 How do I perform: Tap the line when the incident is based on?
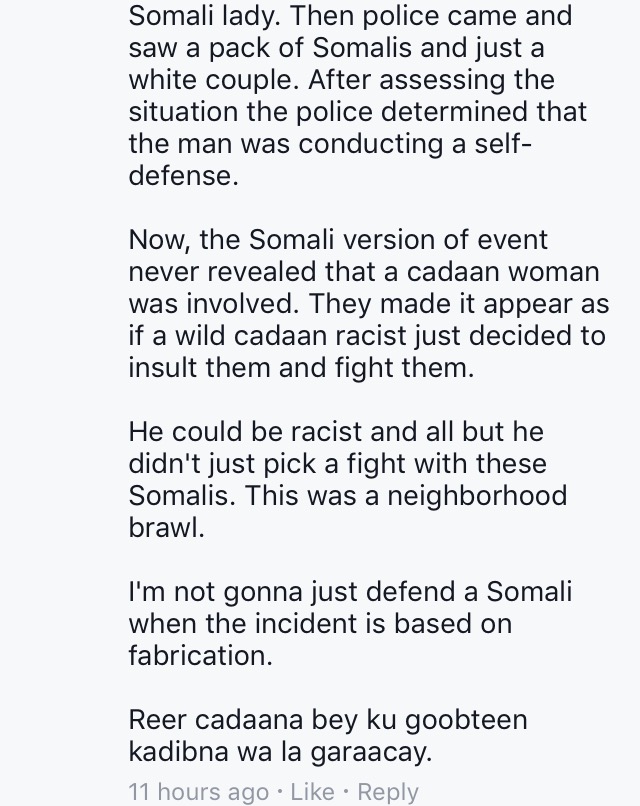click(320, 623)
